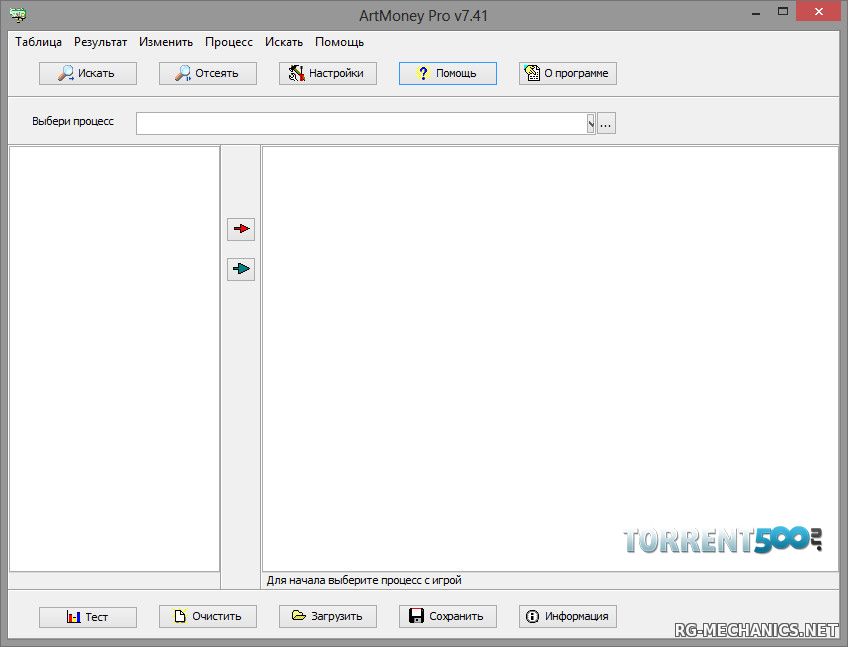Click Загрузить to load a table
848x647 pixels.
(328, 616)
